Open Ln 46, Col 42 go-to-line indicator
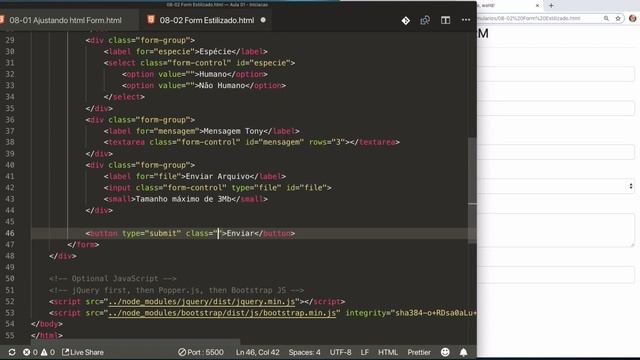Viewport: 640px width, 360px height. pos(258,352)
